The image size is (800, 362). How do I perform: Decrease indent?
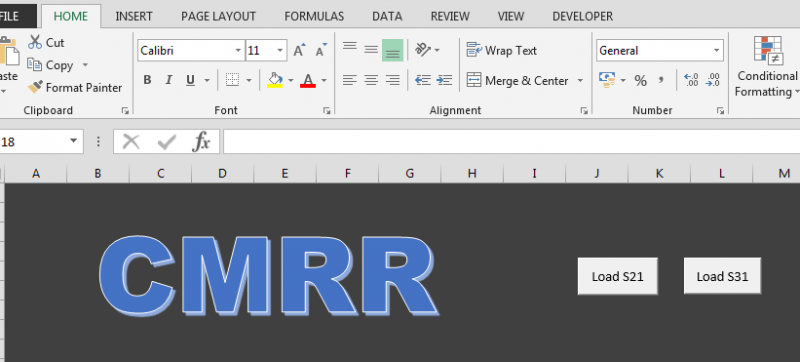(423, 80)
